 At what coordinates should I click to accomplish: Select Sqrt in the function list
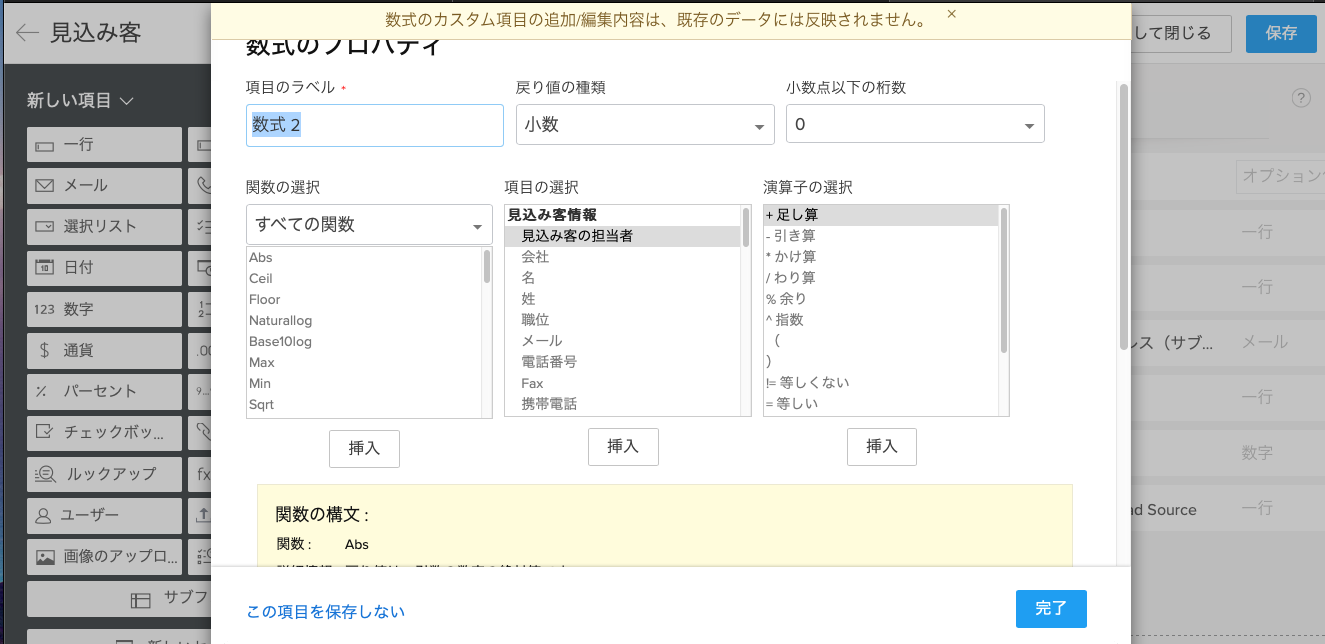coord(262,405)
